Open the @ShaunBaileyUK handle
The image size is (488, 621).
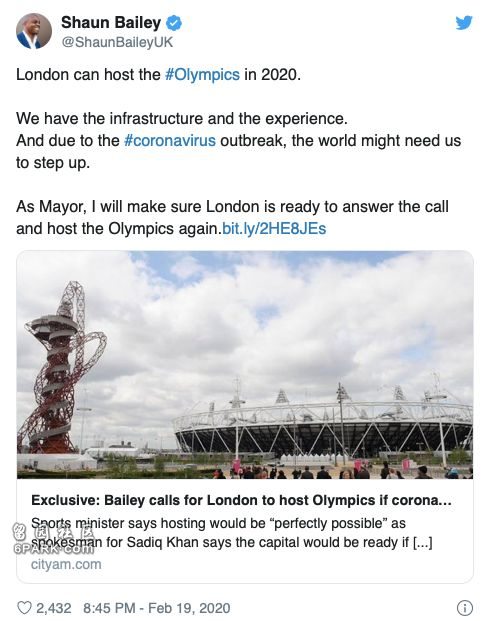(117, 42)
